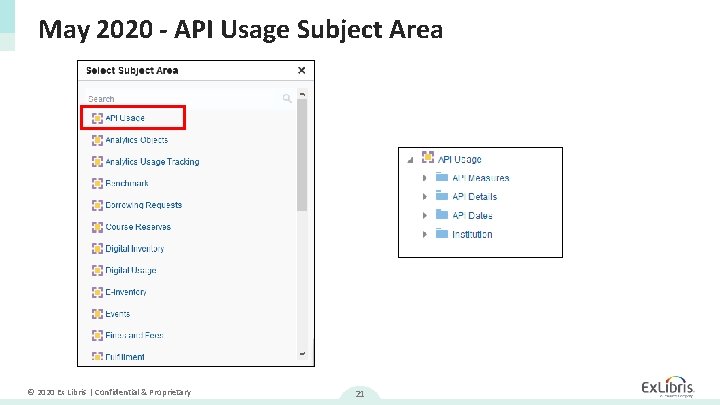720x405 pixels.
Task: Click the scrollbar down arrow
Action: [x=302, y=354]
